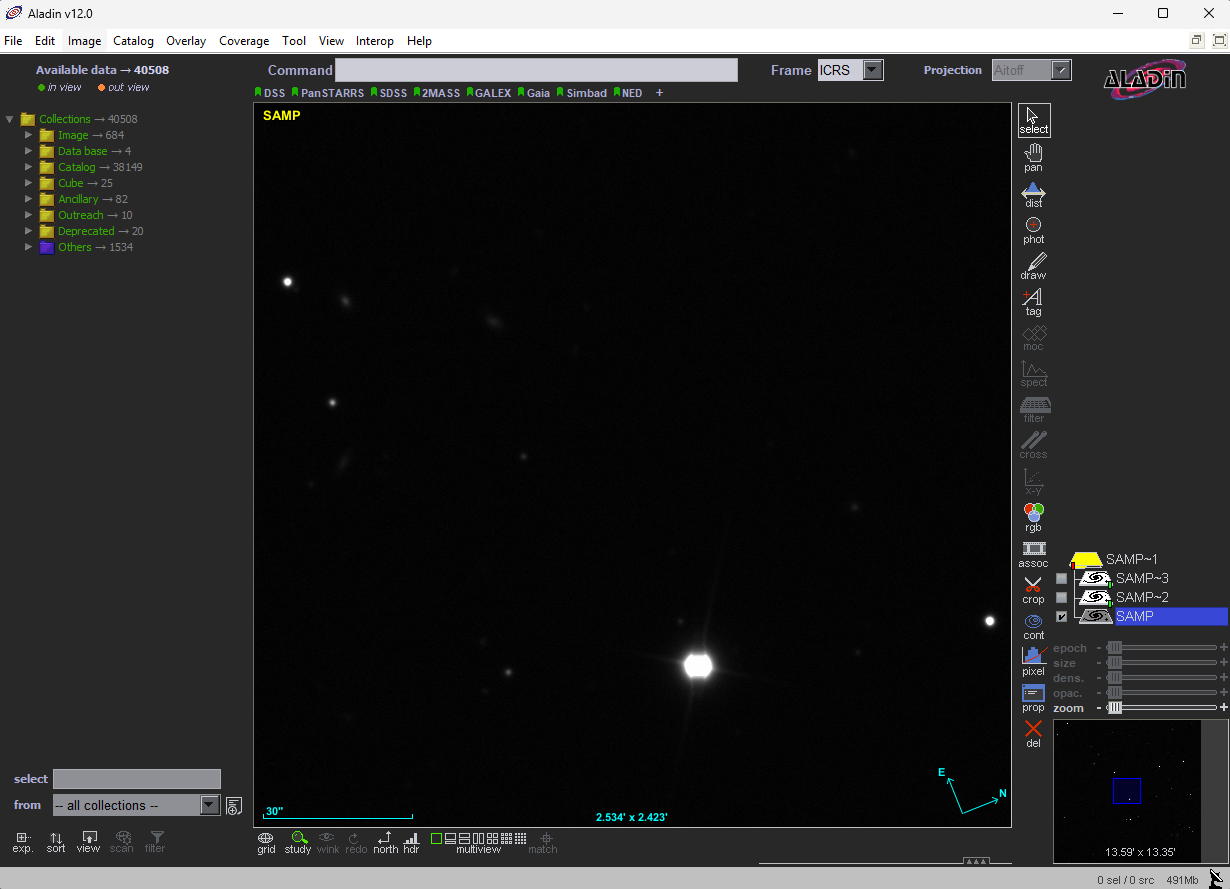Pick the dist measurement tool

click(x=1034, y=194)
